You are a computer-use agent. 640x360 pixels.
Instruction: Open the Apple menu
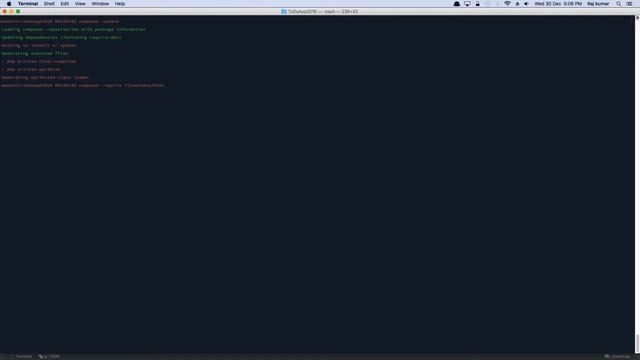point(9,4)
